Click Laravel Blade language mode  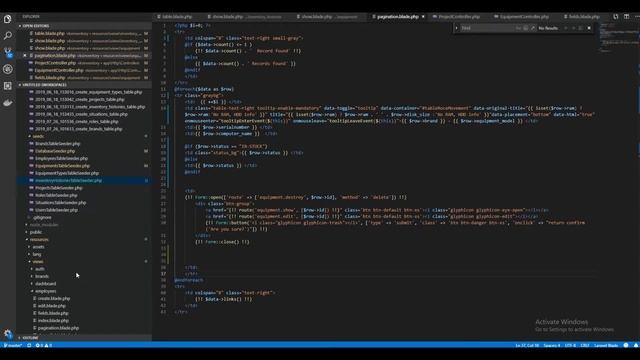click(606, 345)
